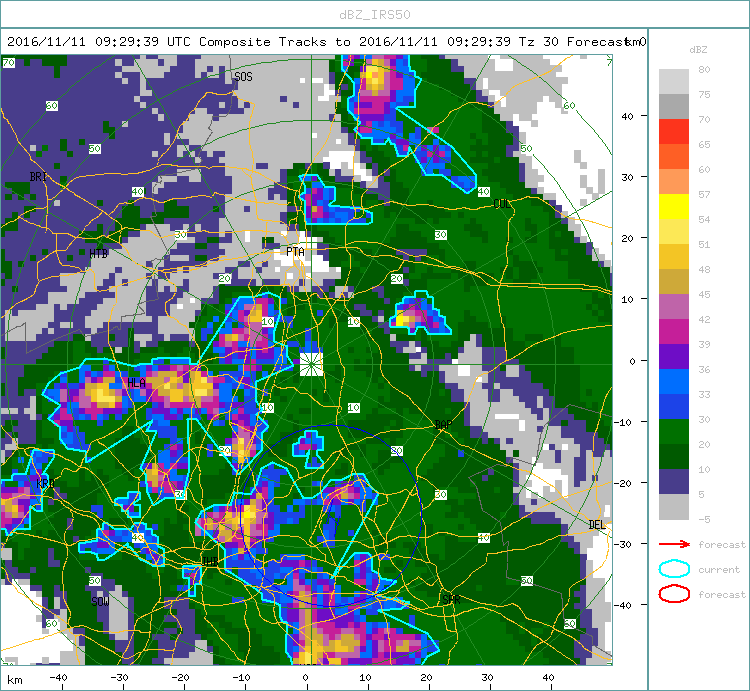Select the orange 65 dBZ color swatch

673,156
